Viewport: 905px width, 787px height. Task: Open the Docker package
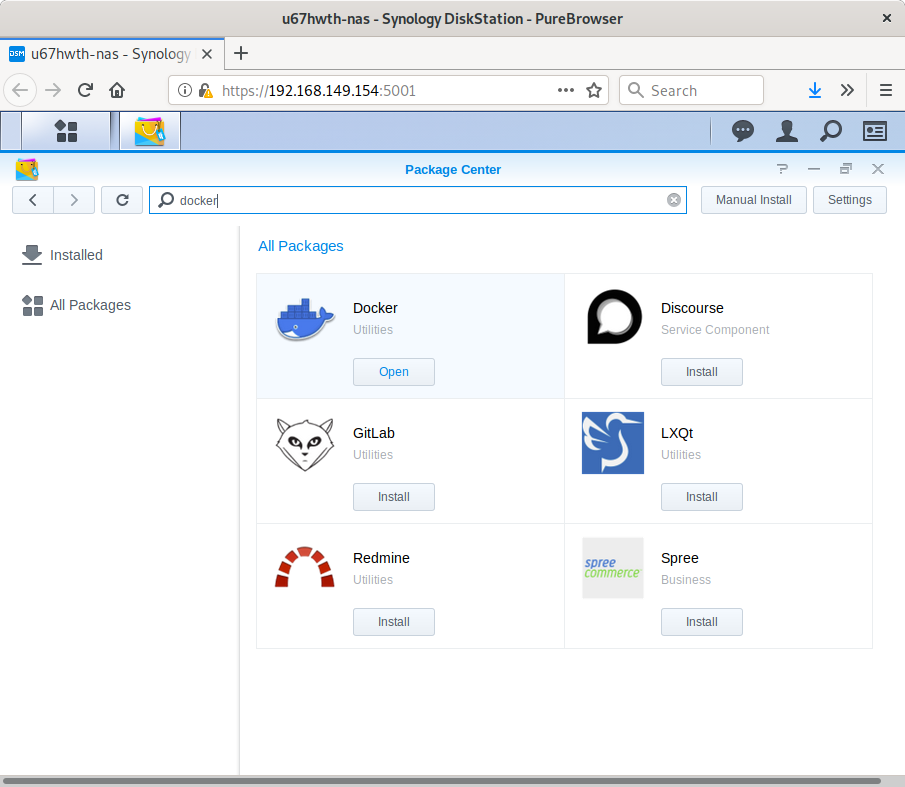click(x=394, y=372)
